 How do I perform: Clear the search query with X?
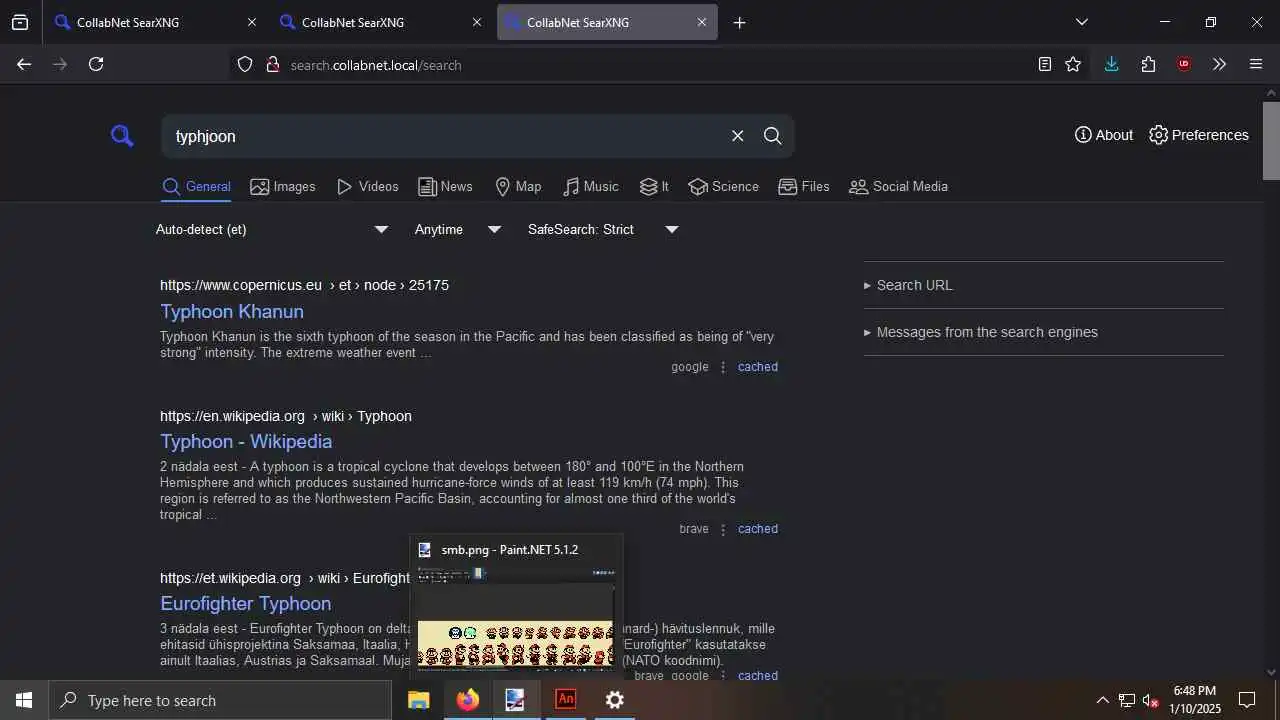click(737, 136)
